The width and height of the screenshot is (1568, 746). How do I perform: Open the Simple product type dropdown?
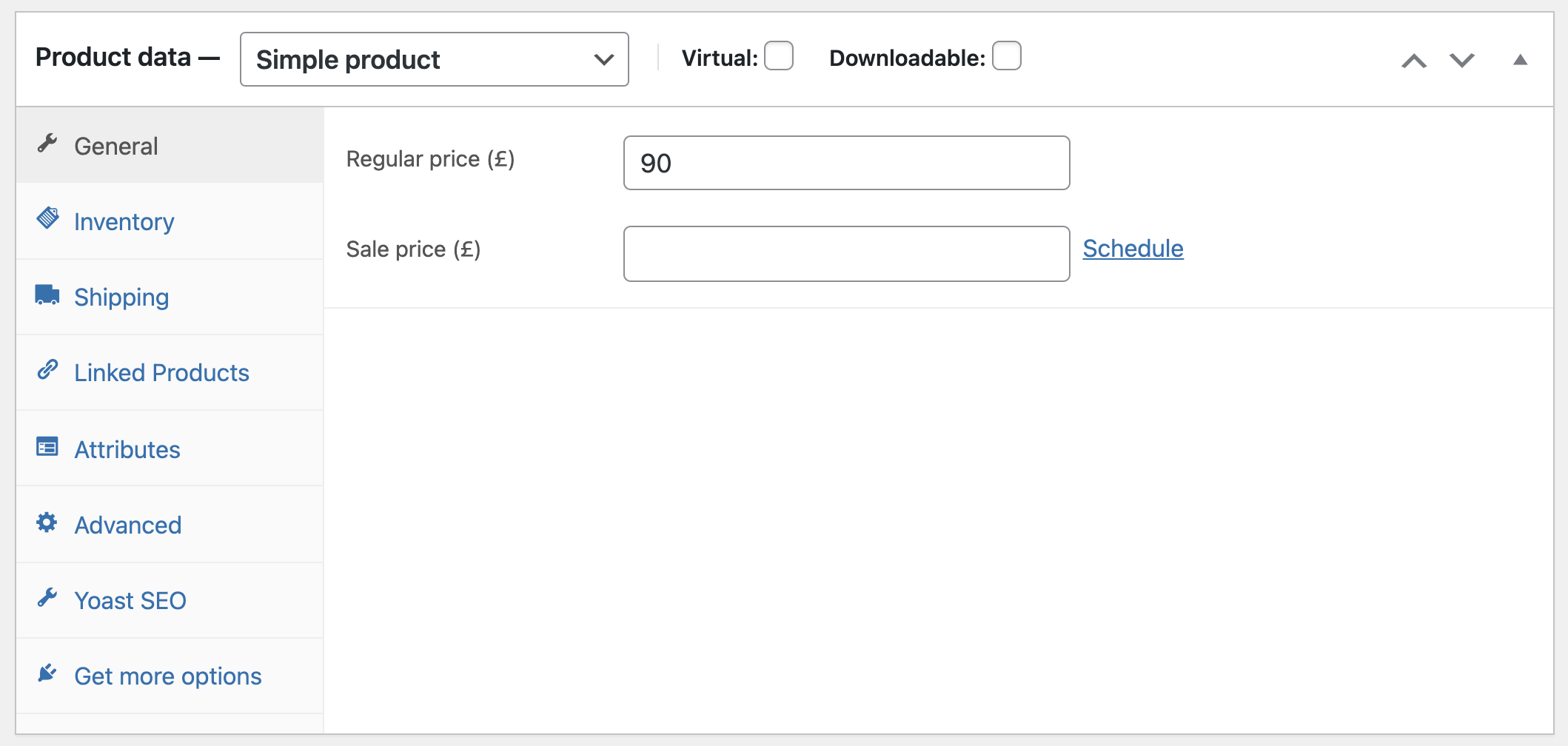tap(435, 59)
